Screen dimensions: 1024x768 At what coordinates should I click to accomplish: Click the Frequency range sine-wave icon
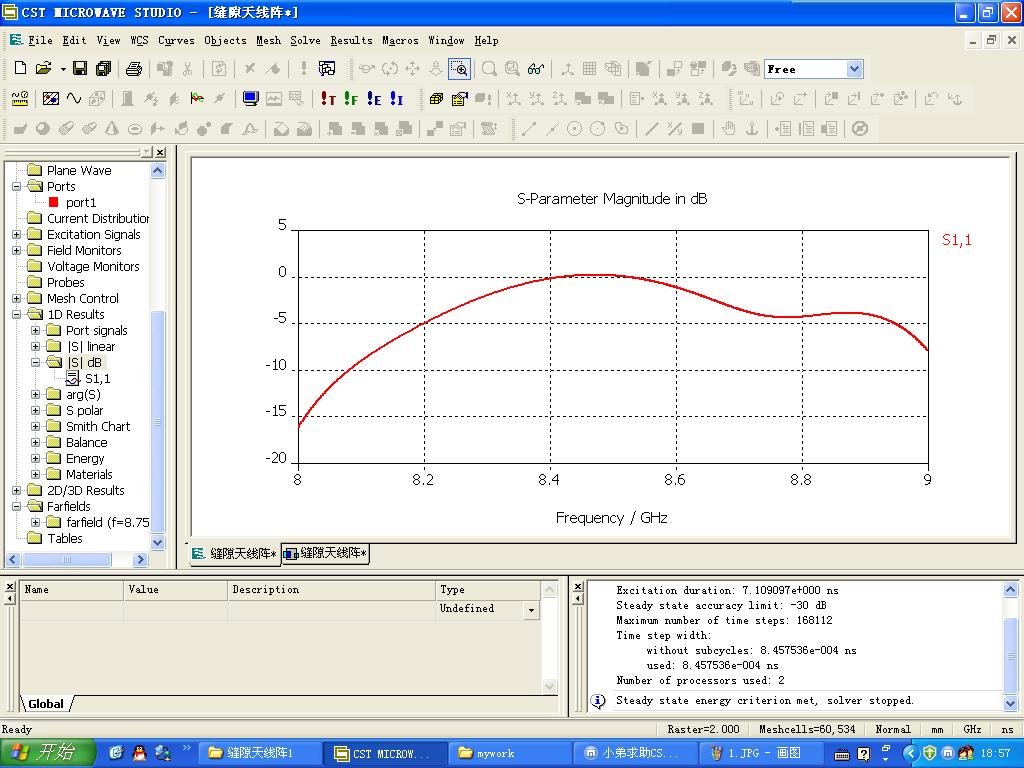click(74, 99)
